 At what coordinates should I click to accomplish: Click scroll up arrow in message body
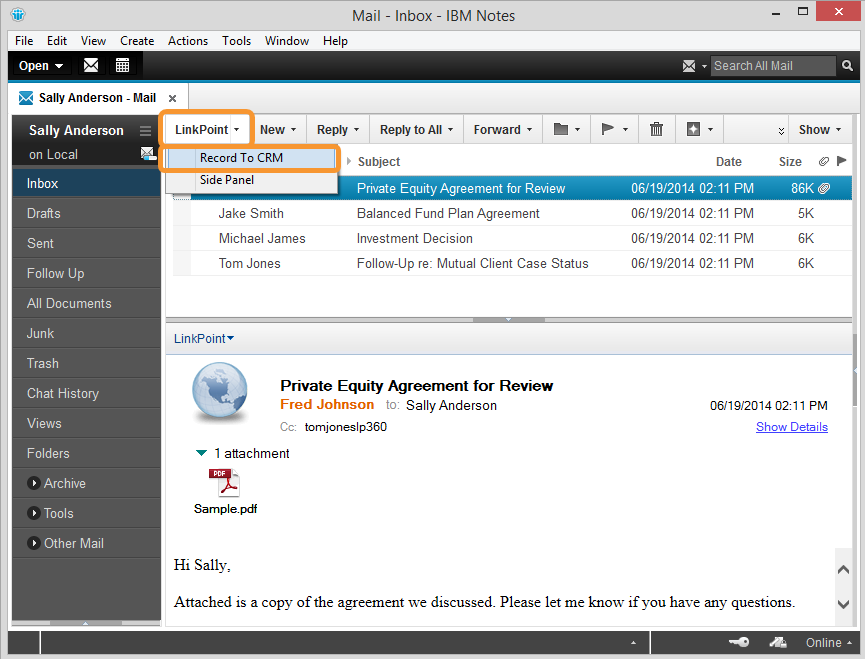coord(843,569)
